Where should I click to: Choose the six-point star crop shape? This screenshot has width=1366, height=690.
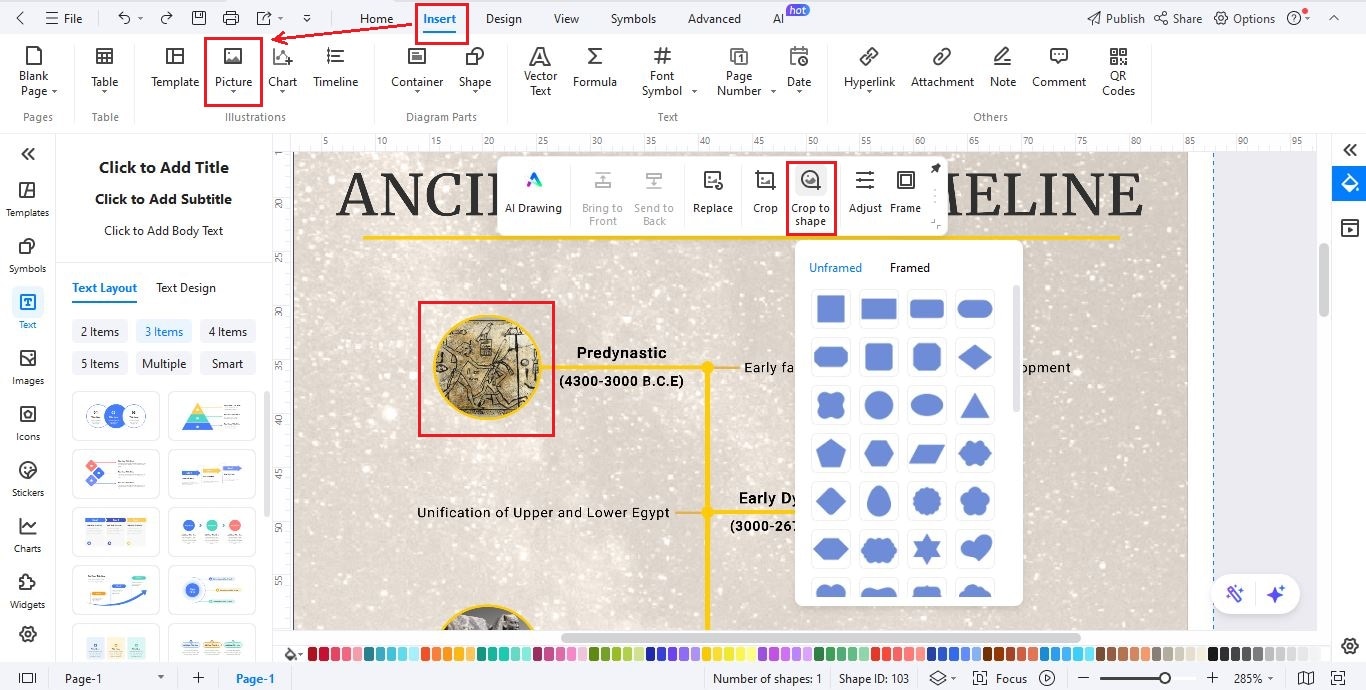click(x=927, y=549)
